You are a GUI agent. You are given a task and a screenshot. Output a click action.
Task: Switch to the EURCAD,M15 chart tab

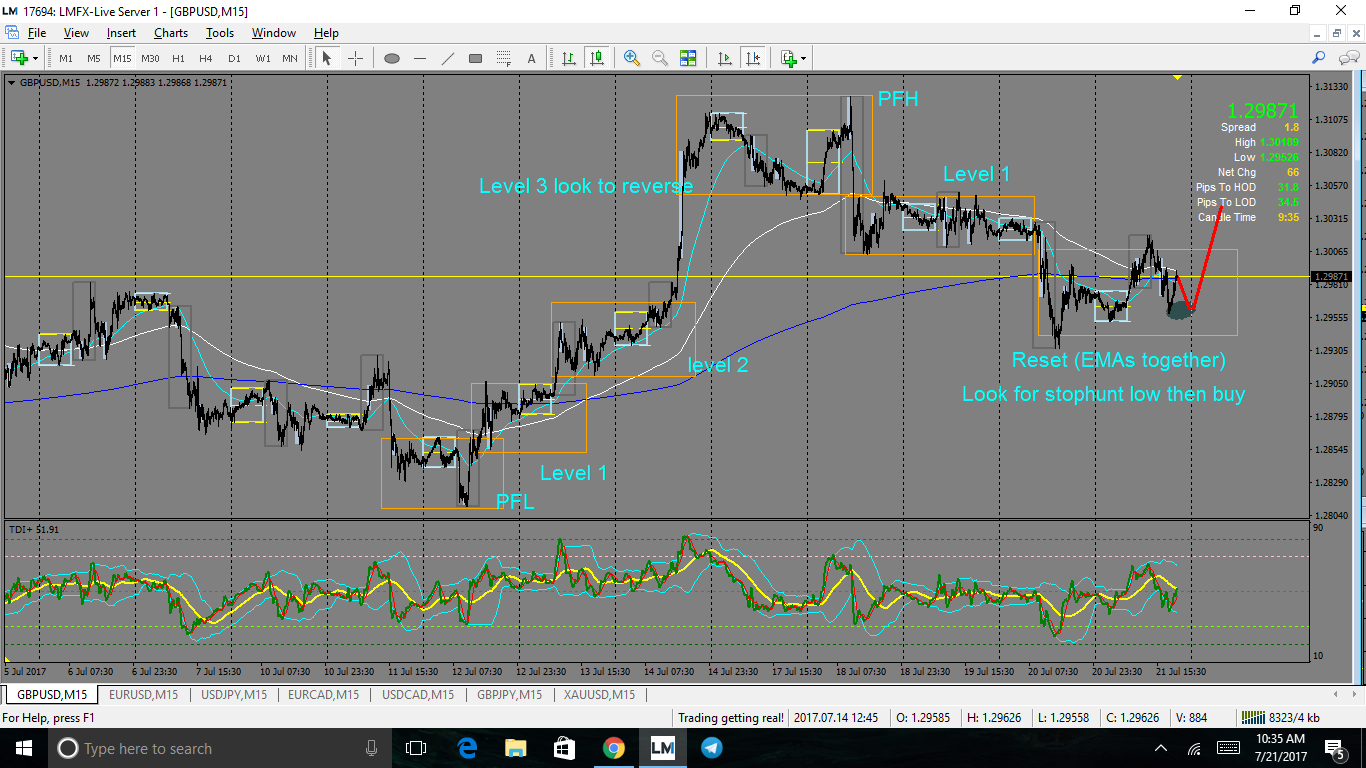tap(323, 694)
